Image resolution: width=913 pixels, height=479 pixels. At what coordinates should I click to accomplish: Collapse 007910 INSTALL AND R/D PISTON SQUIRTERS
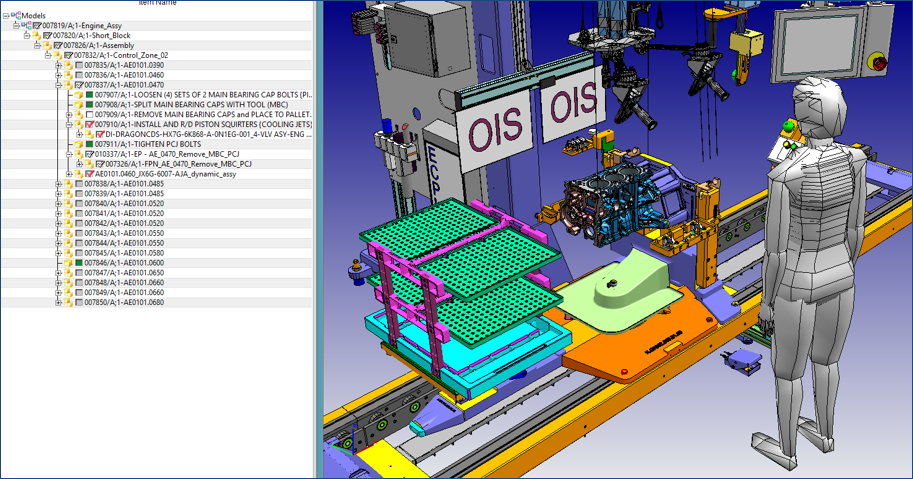69,125
